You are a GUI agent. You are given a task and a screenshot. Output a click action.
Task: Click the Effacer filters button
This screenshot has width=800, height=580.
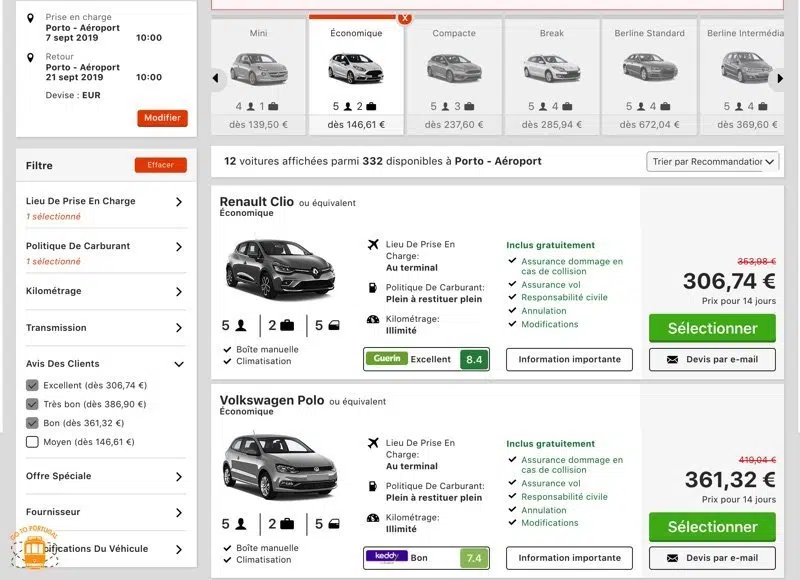point(161,165)
